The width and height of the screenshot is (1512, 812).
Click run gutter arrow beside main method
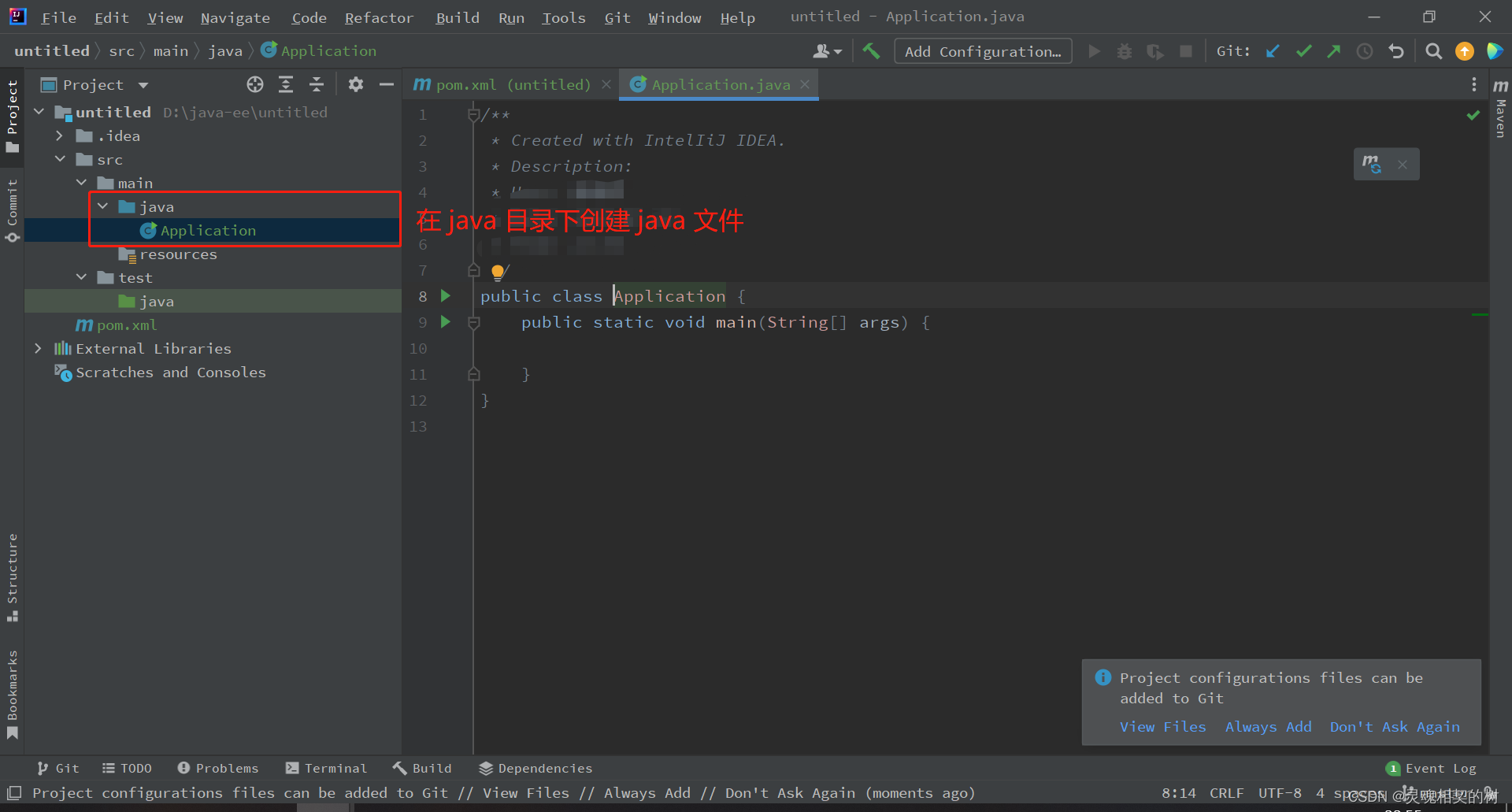[x=446, y=322]
